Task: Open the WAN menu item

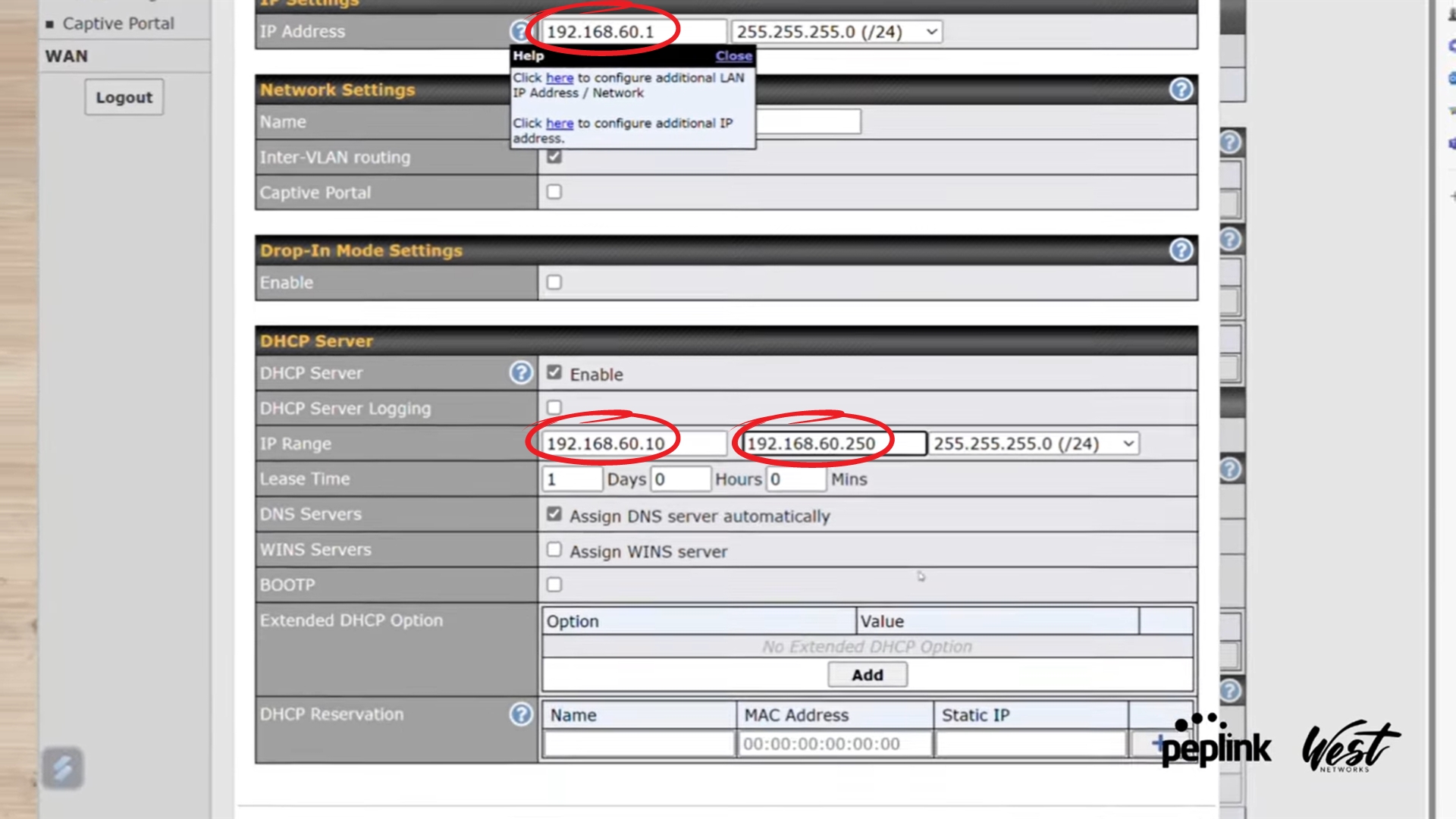Action: (x=66, y=56)
